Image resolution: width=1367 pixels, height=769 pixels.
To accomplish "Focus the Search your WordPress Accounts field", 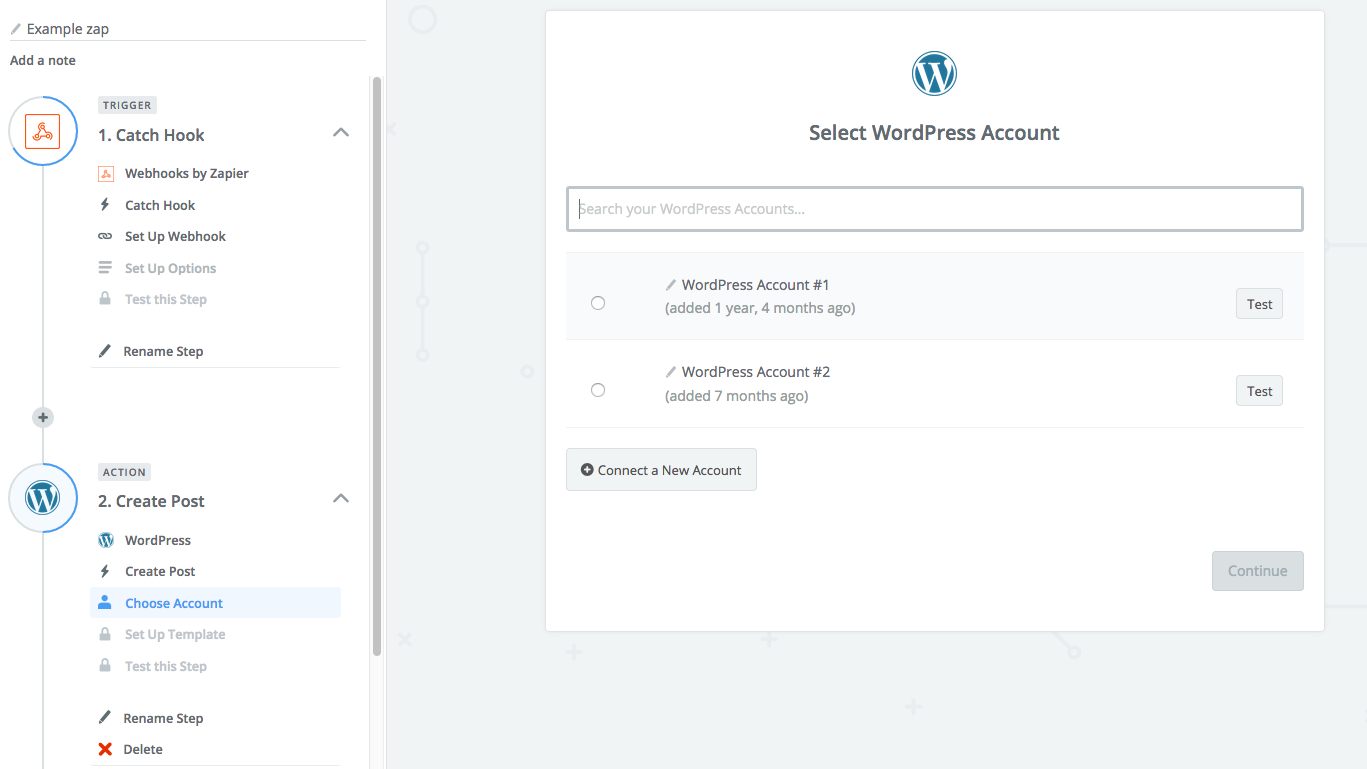I will [x=934, y=209].
